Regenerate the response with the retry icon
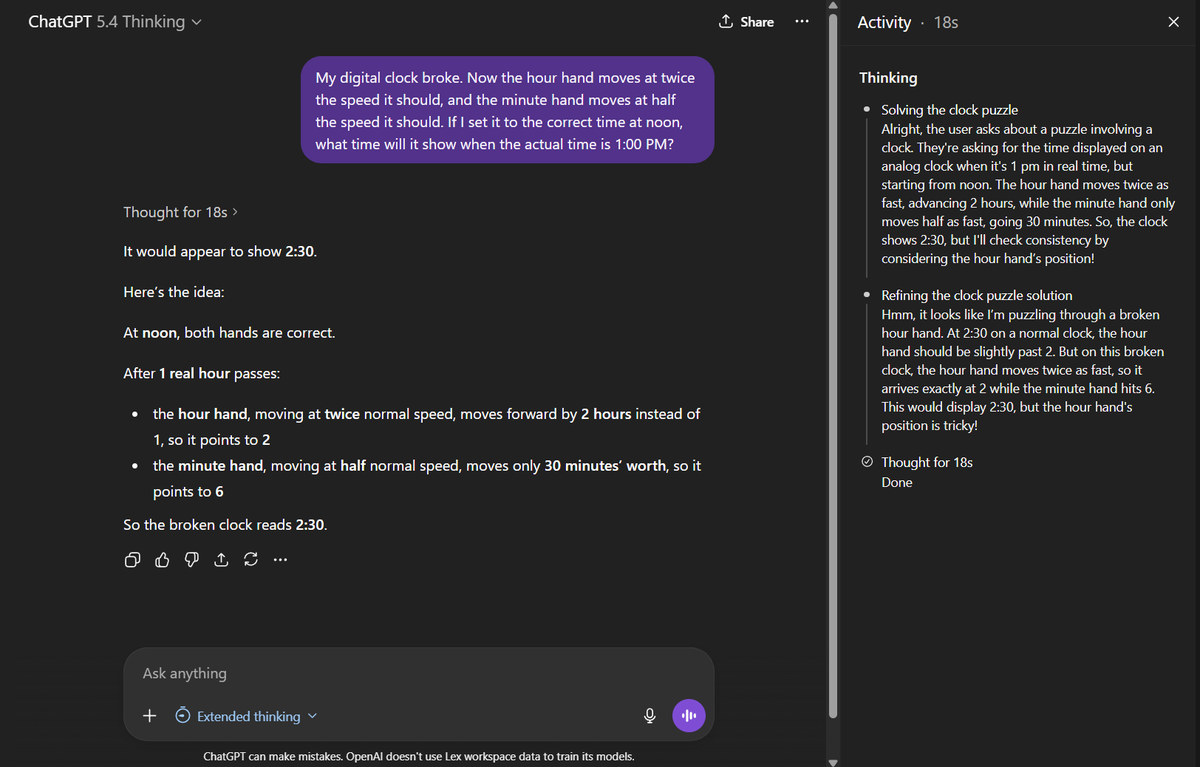The height and width of the screenshot is (767, 1200). [x=251, y=560]
